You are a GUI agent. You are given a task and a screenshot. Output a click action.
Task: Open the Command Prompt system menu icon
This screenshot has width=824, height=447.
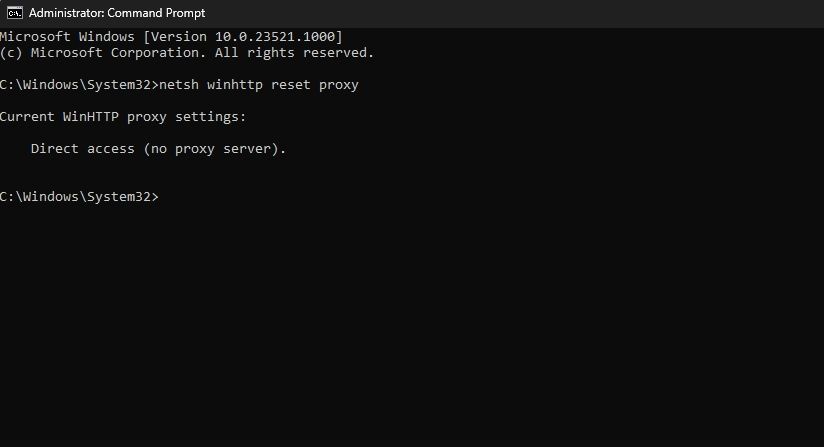15,13
